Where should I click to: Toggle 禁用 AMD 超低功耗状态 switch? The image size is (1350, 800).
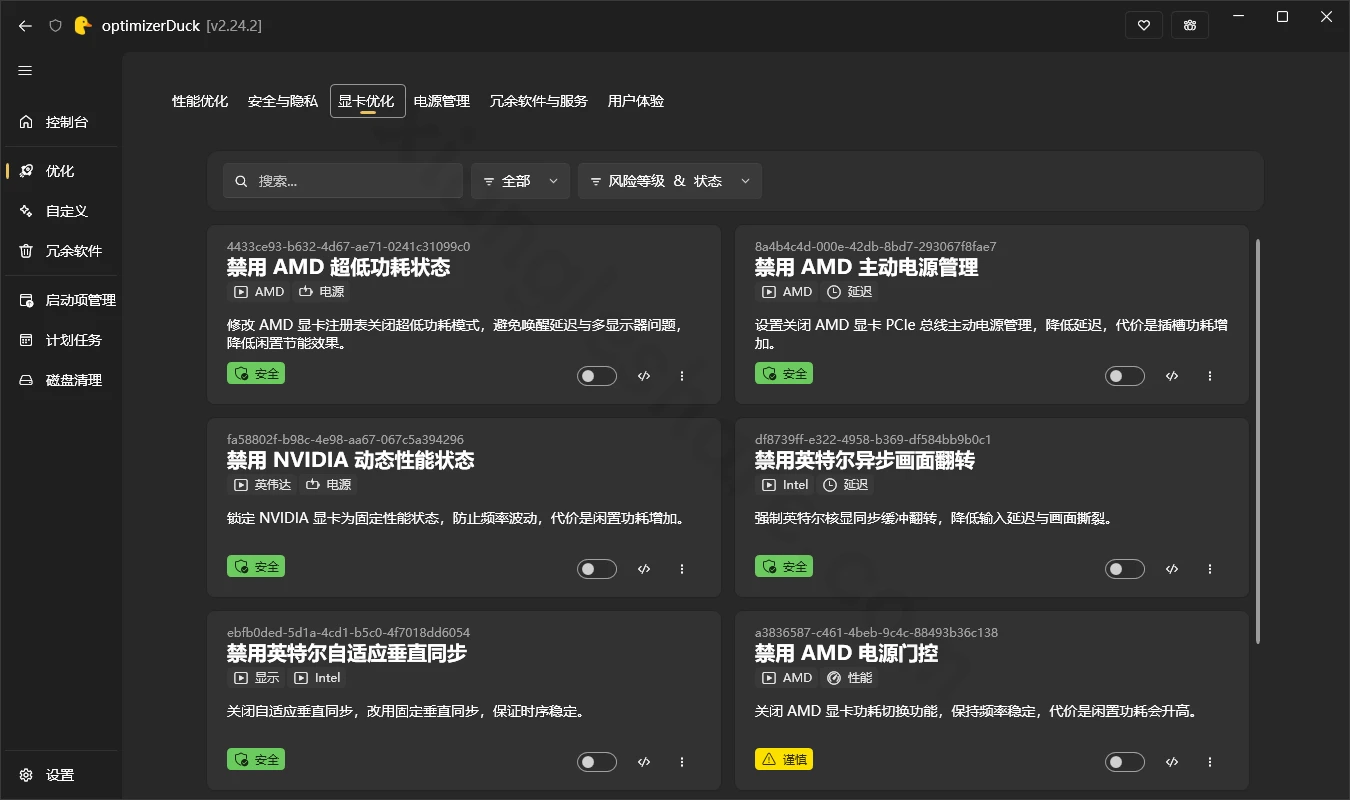click(x=597, y=376)
